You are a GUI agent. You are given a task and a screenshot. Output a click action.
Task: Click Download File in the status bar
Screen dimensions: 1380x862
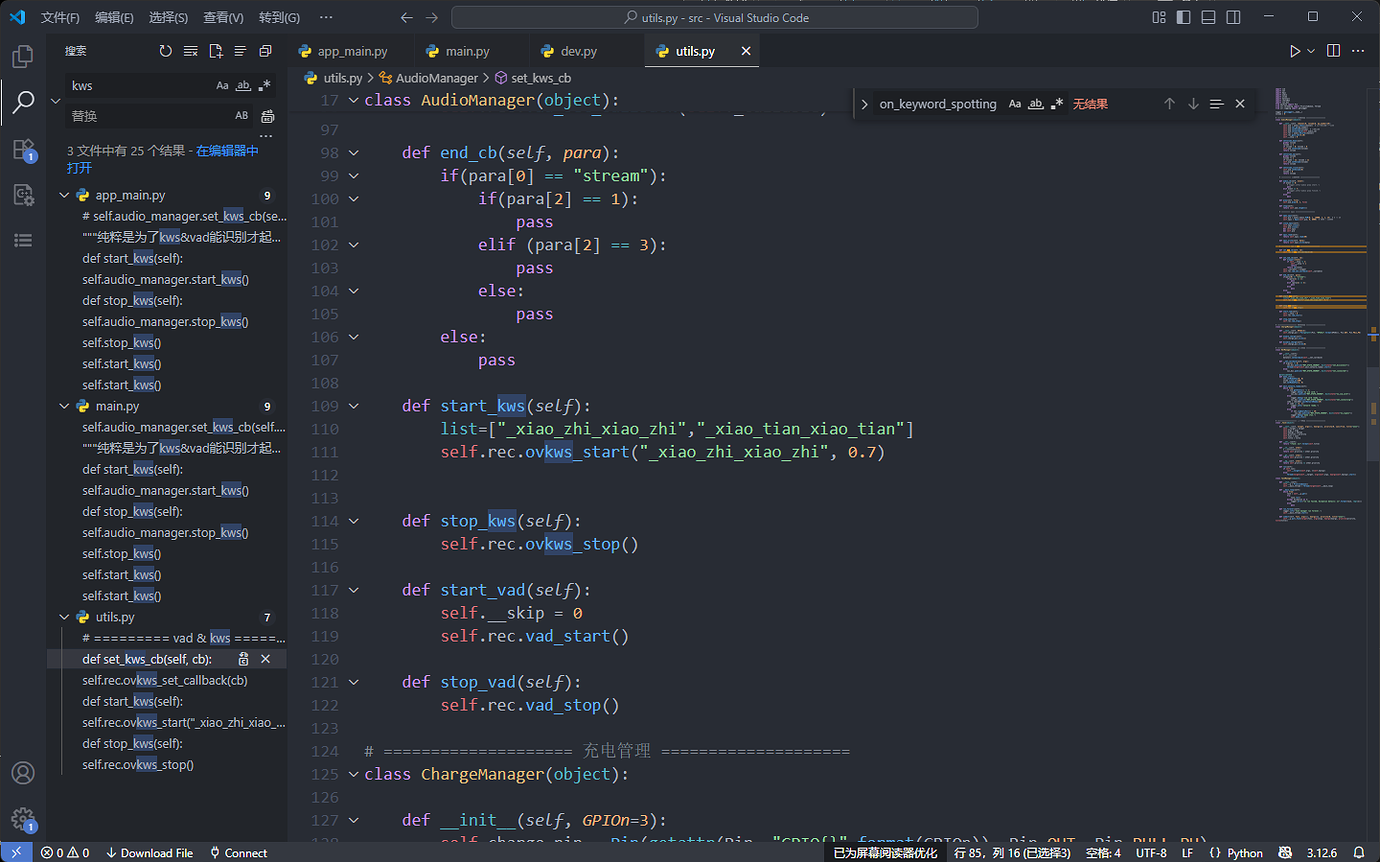click(x=149, y=853)
